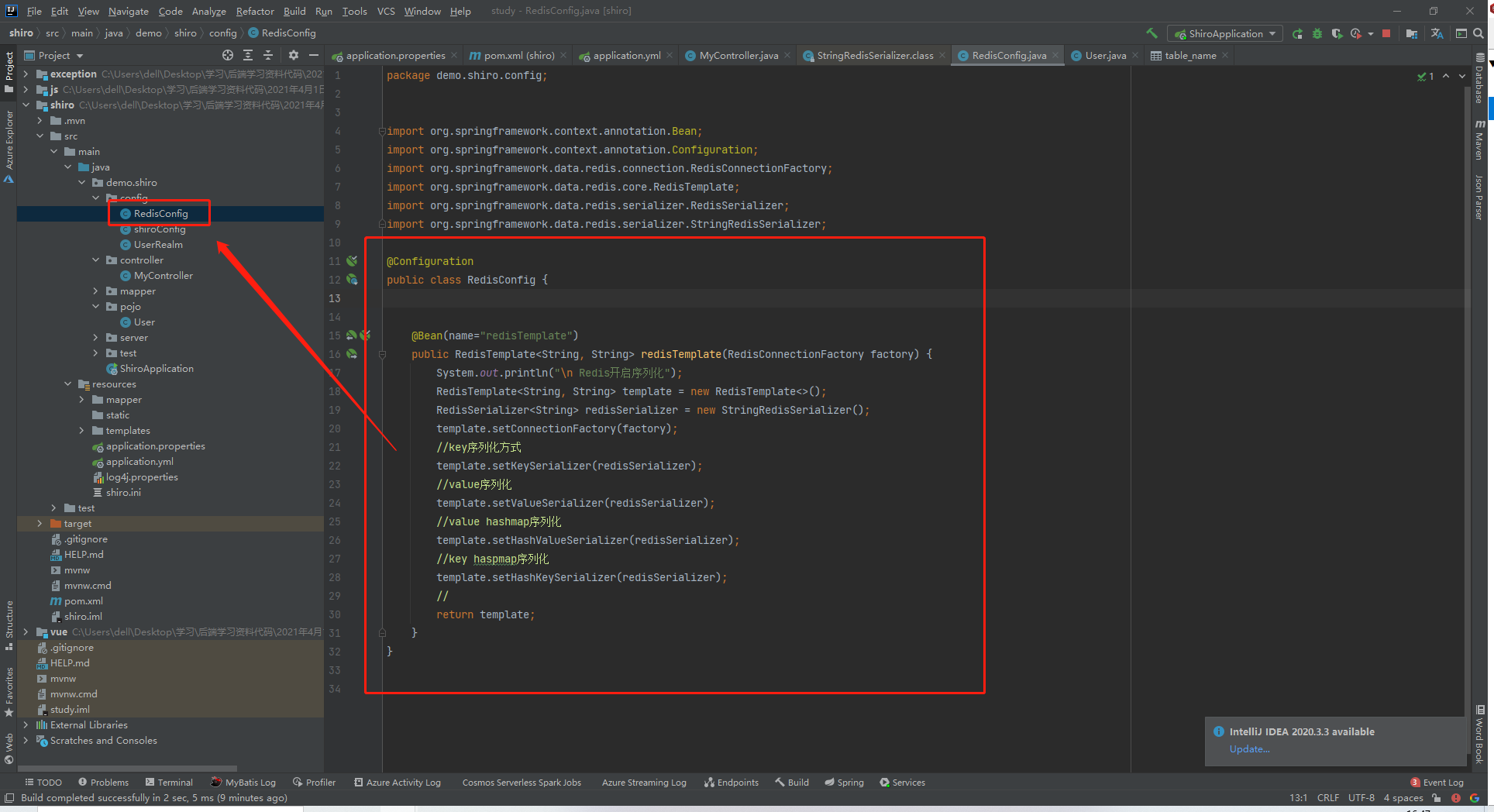Open the Event Log
Screen dimensions: 1494x812
(1437, 783)
